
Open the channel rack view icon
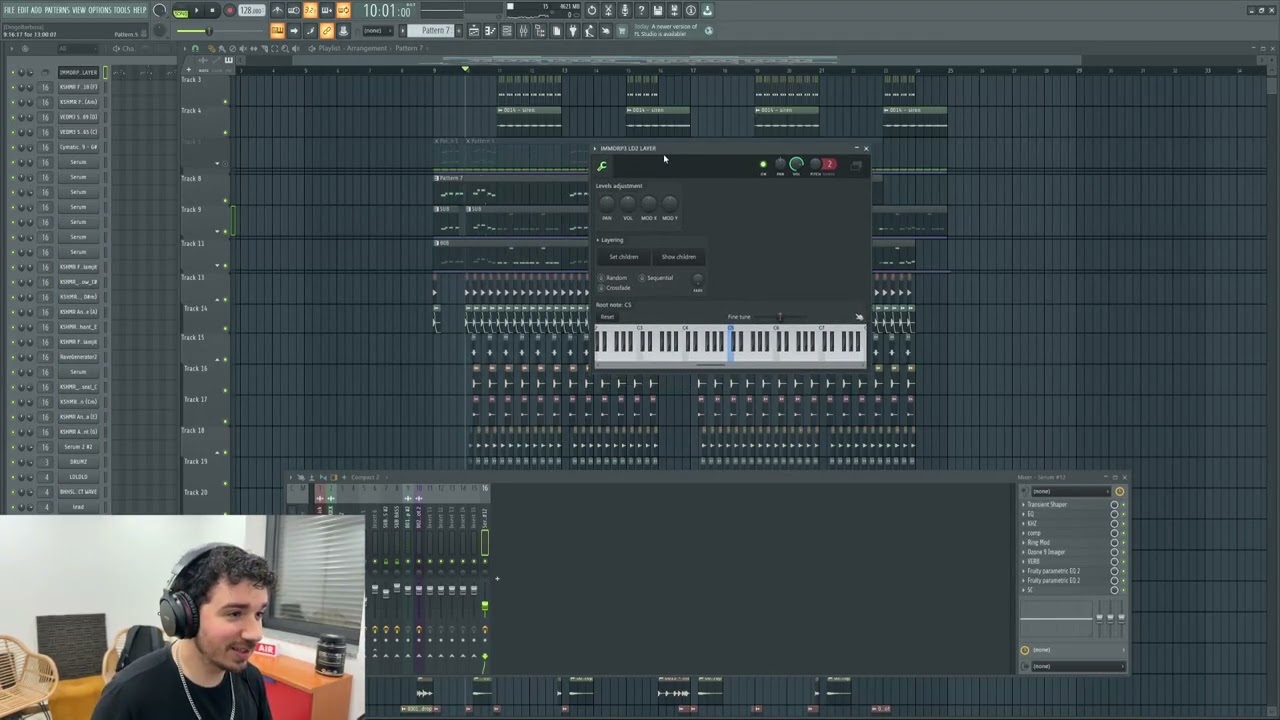(507, 31)
